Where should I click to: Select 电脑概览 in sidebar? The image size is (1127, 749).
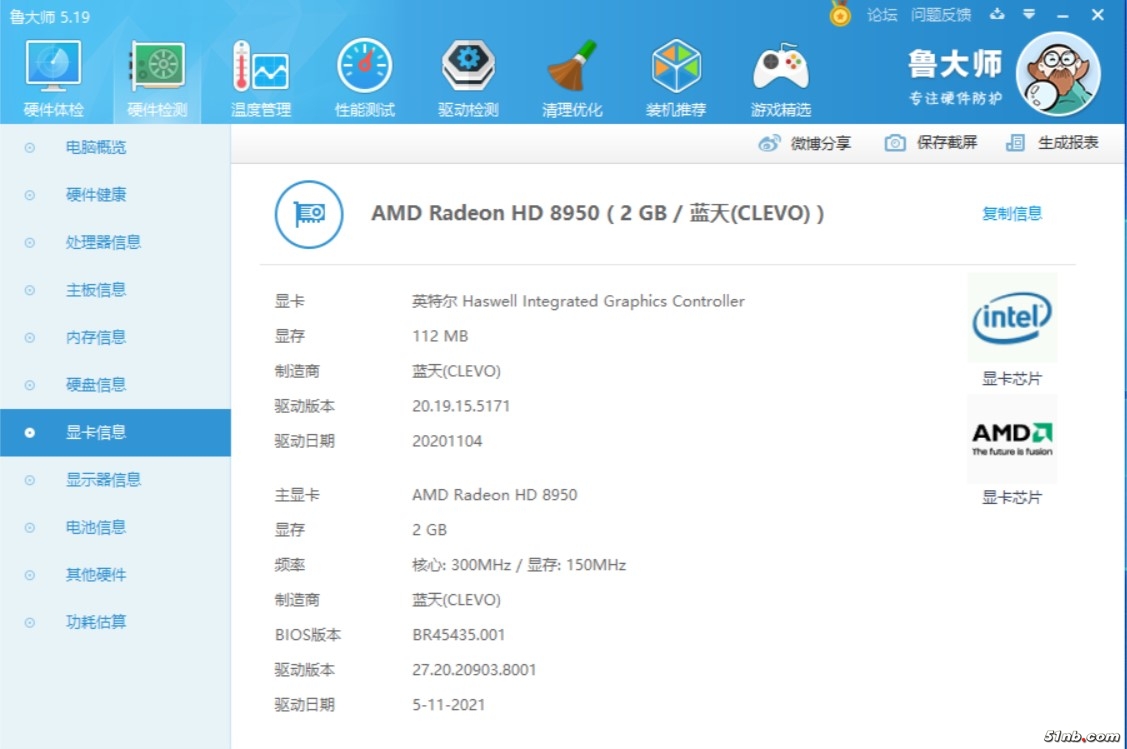point(115,147)
